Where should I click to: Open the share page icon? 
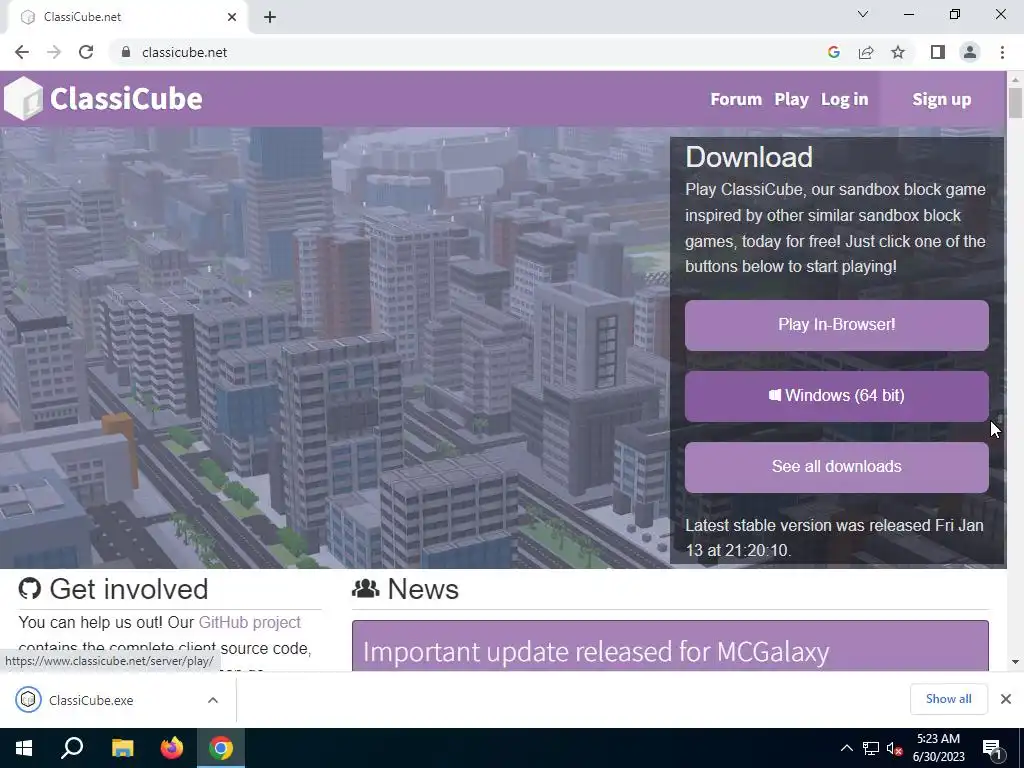[866, 52]
